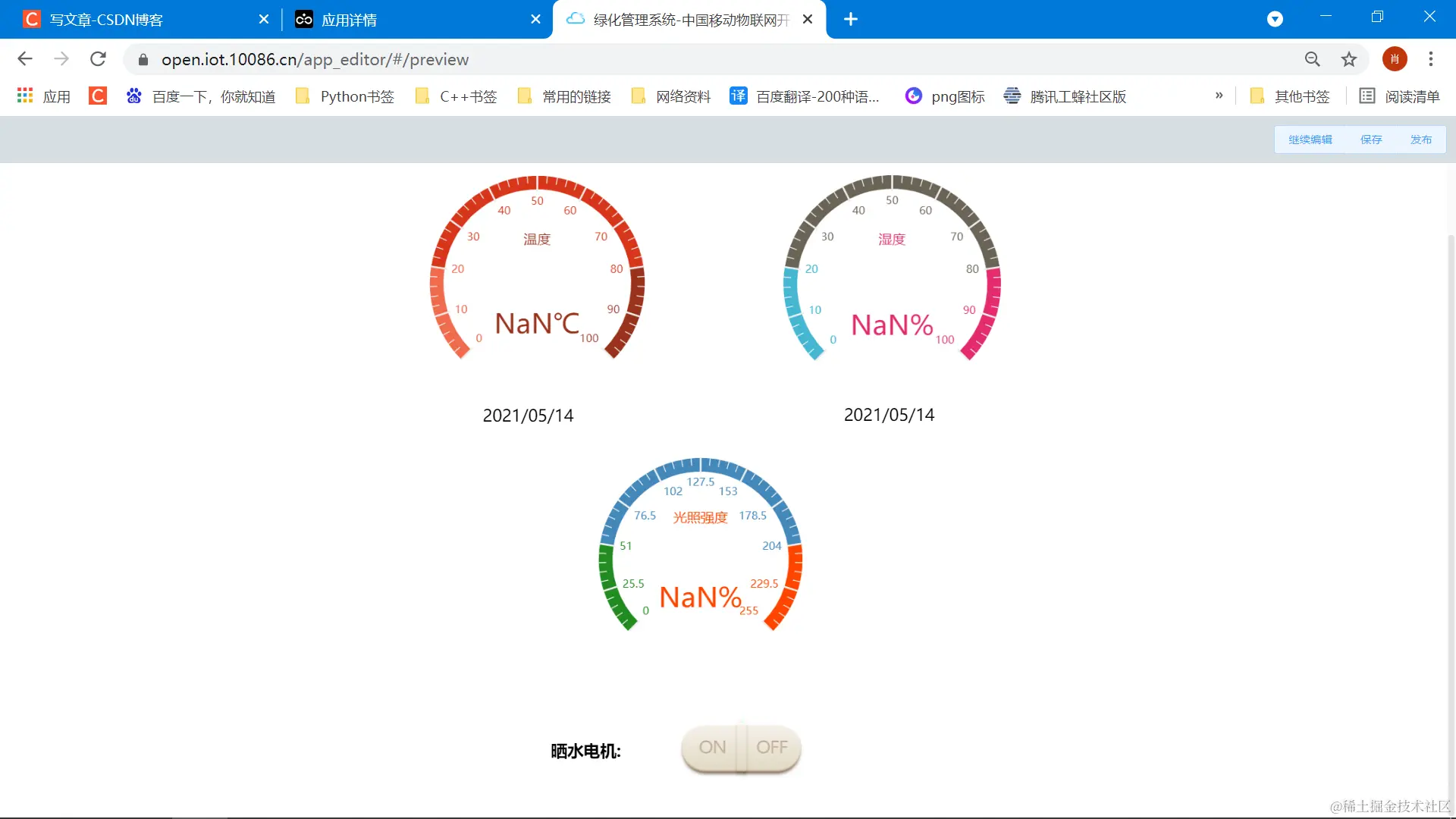Screen dimensions: 1456x819
Task: Switch the 晒水电机 toggle to OFF
Action: (772, 748)
